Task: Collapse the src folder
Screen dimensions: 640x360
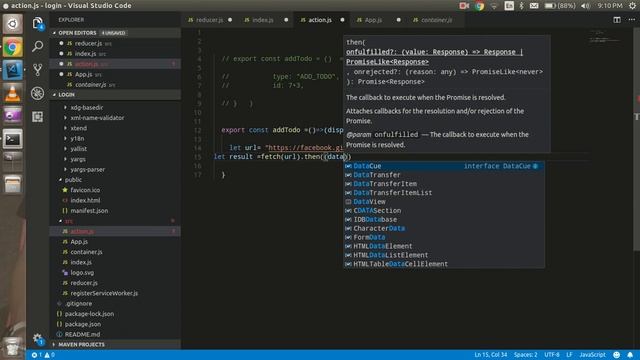Action: tap(68, 221)
